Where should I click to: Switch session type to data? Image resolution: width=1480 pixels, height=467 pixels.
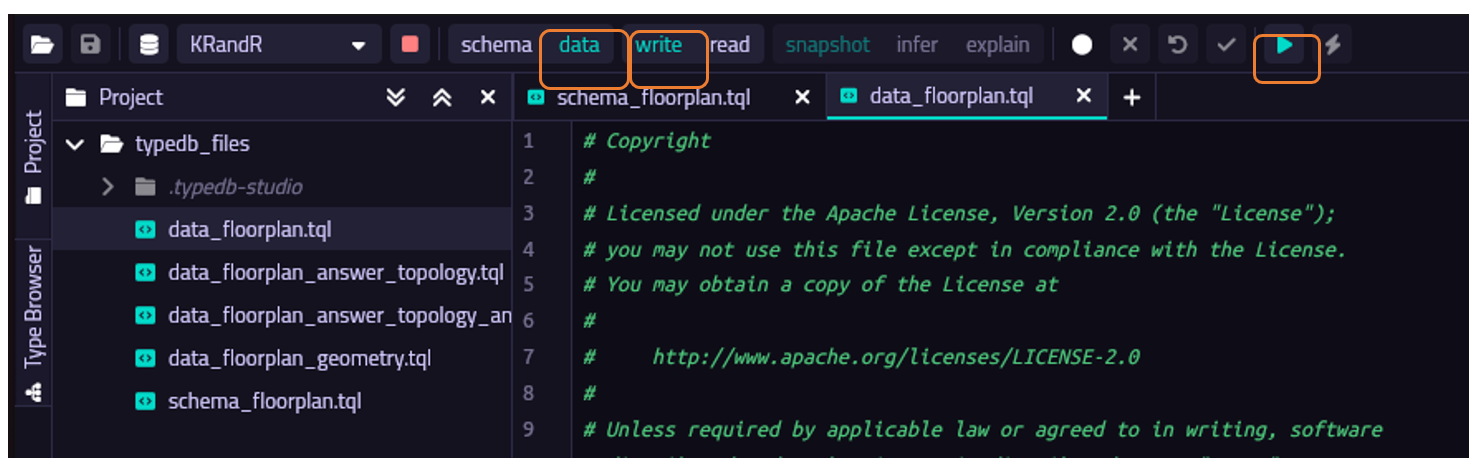(x=579, y=45)
